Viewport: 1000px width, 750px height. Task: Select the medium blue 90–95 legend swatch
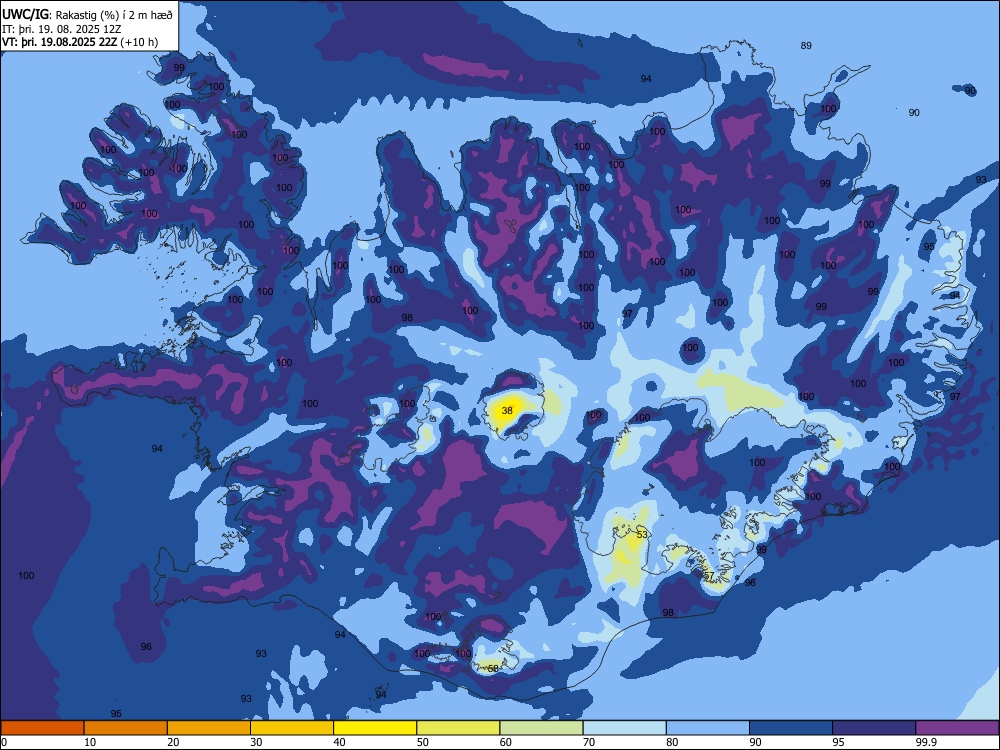[x=791, y=728]
